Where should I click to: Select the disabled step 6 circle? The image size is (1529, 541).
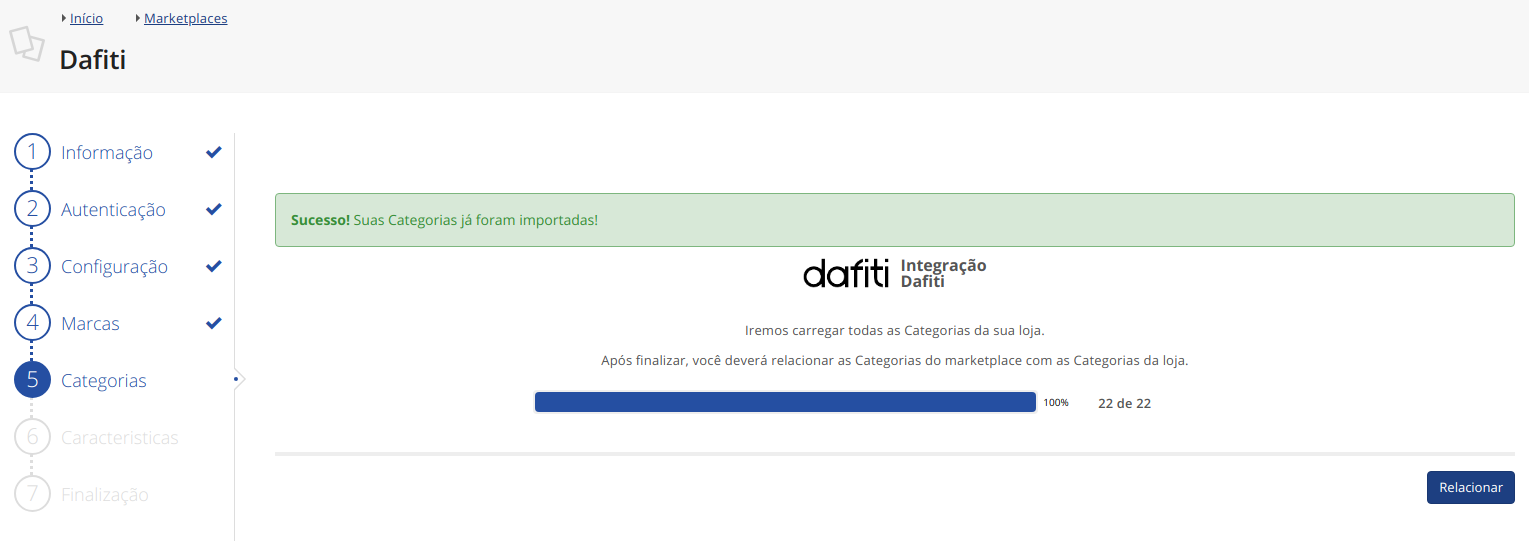tap(32, 437)
